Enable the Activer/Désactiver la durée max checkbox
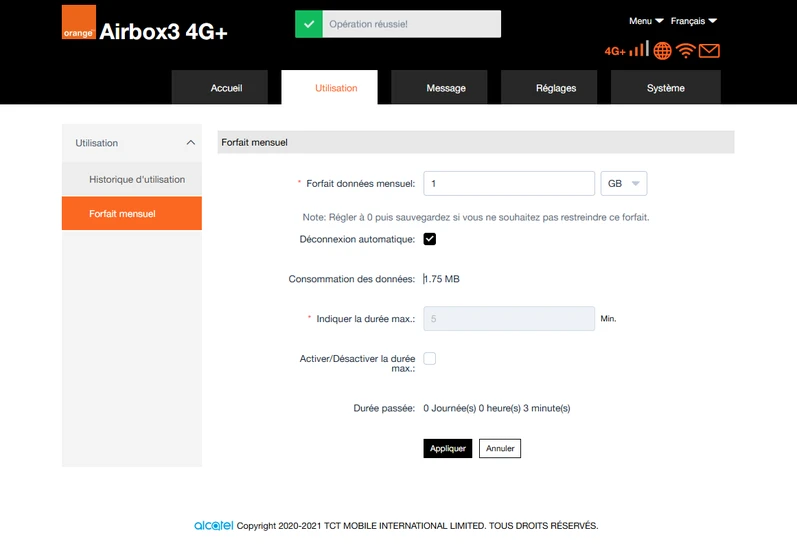 [x=430, y=358]
